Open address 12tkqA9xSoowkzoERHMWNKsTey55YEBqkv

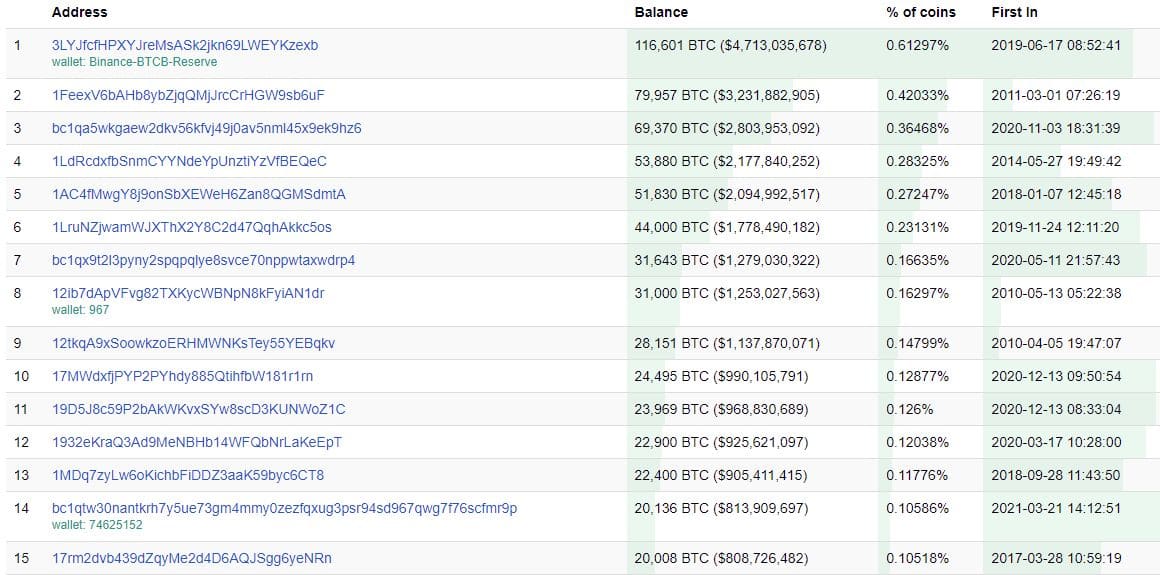tap(194, 343)
